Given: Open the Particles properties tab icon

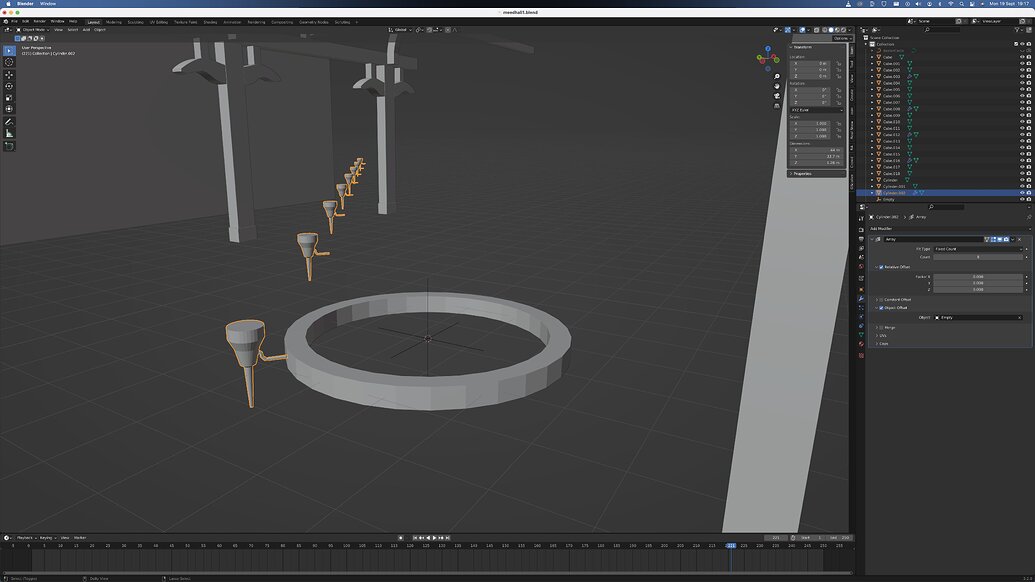Looking at the screenshot, I should (861, 308).
